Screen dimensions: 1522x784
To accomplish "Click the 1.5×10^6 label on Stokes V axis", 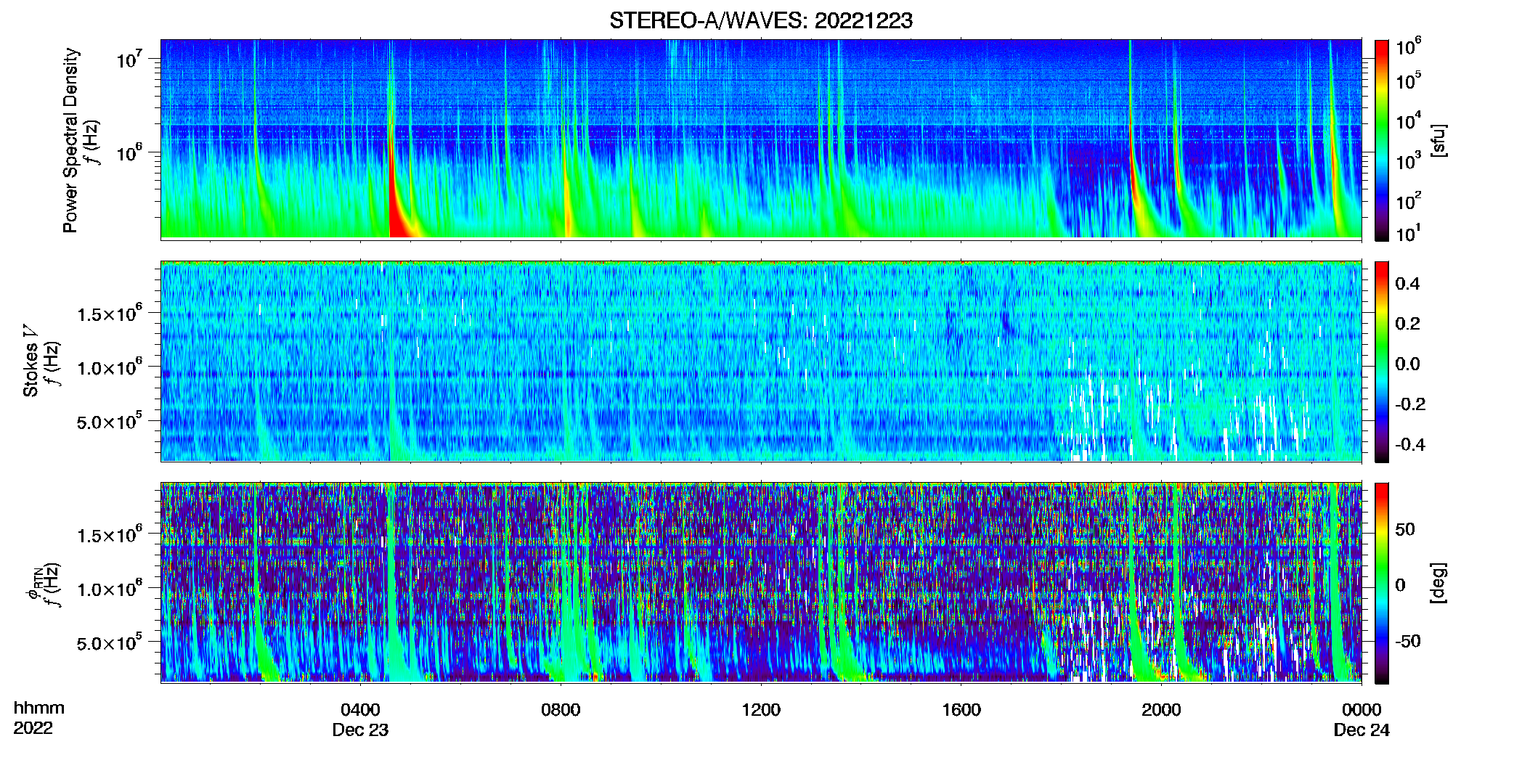I will click(x=110, y=314).
